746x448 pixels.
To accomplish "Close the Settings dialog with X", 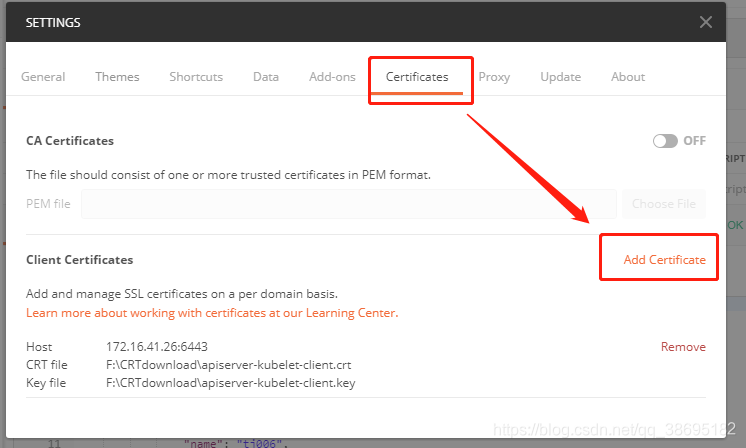I will (706, 22).
